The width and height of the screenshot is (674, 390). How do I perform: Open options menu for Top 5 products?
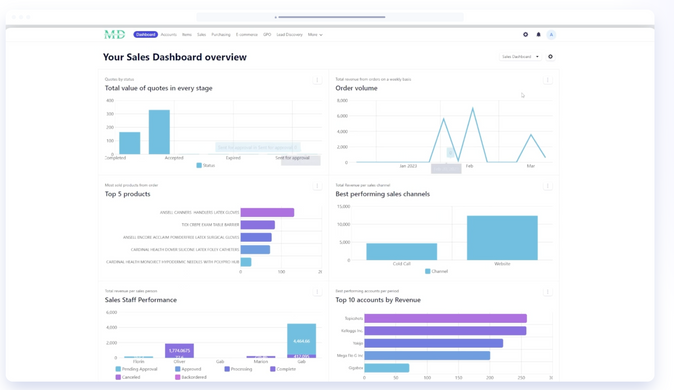click(317, 186)
